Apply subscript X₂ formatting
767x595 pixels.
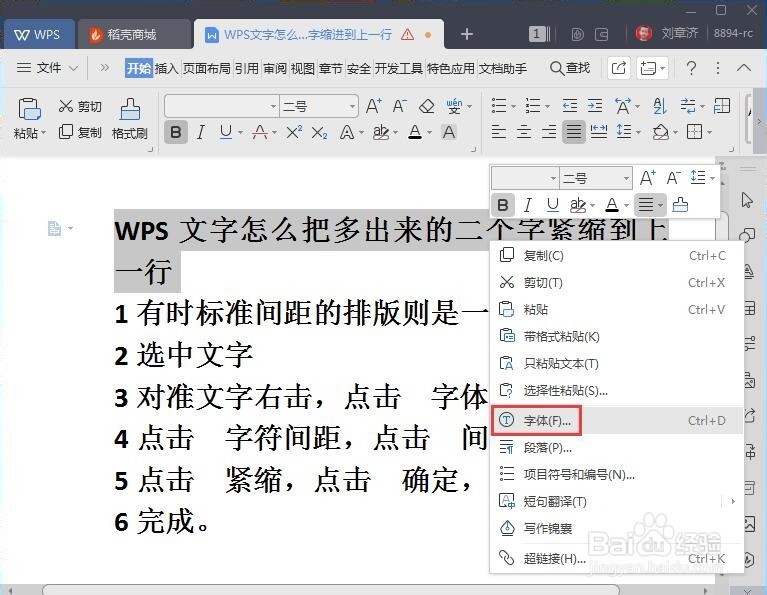click(x=319, y=132)
